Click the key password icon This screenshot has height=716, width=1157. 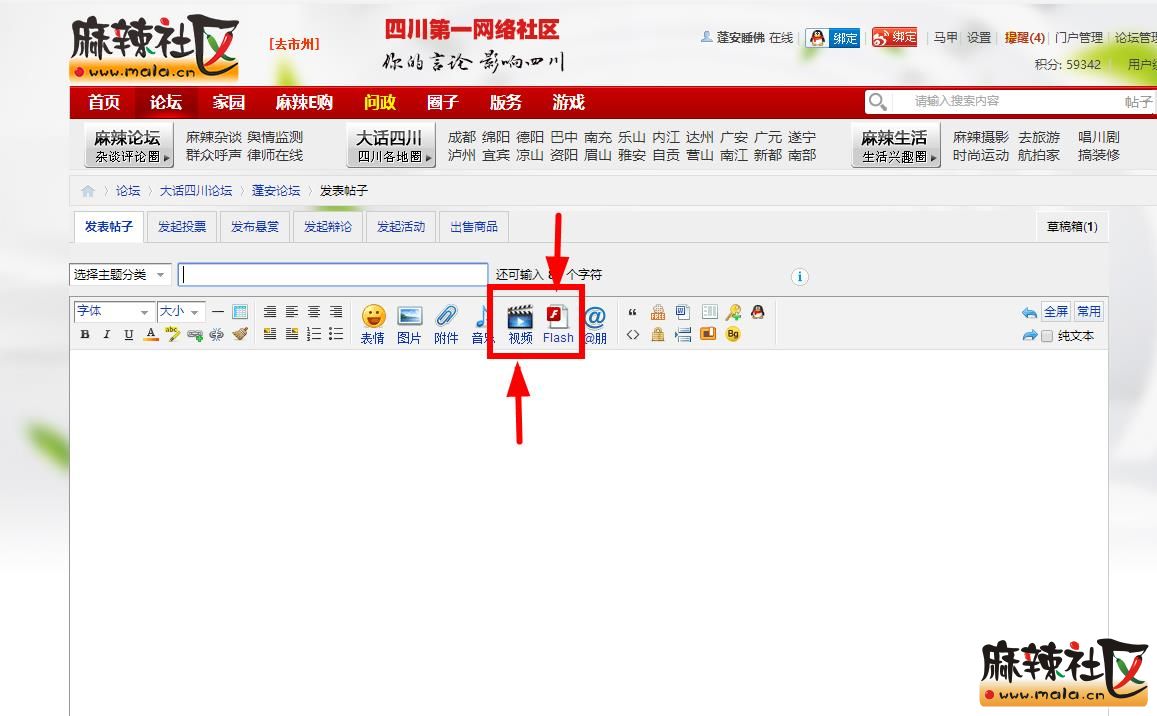click(x=733, y=312)
